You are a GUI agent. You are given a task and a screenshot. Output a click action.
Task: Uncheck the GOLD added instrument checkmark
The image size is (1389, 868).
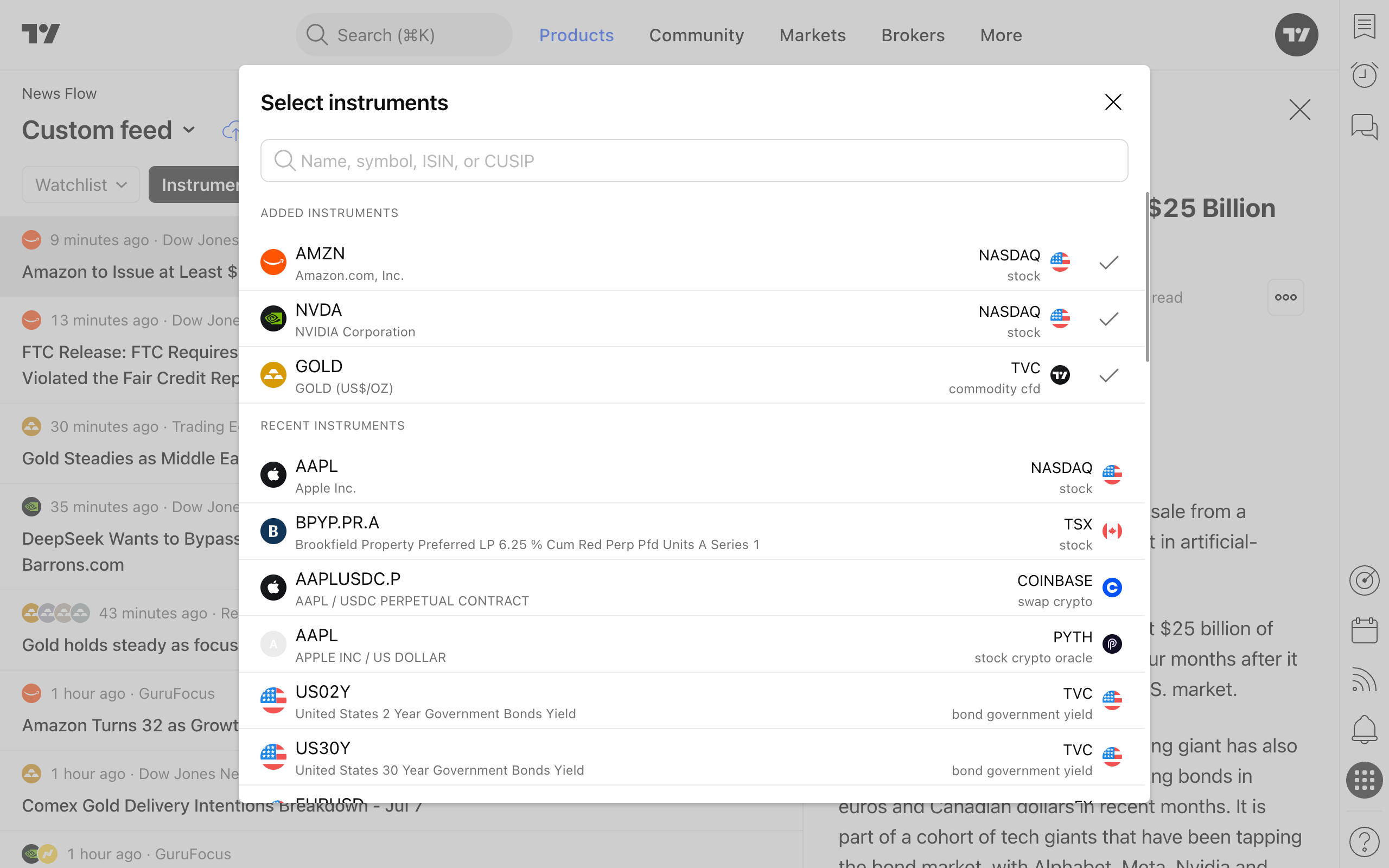pyautogui.click(x=1108, y=375)
